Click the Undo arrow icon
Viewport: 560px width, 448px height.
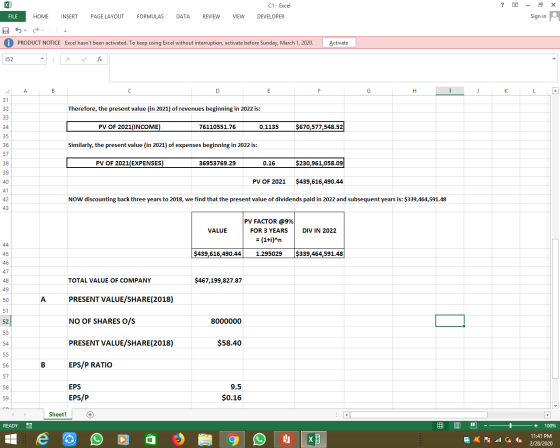pyautogui.click(x=18, y=30)
